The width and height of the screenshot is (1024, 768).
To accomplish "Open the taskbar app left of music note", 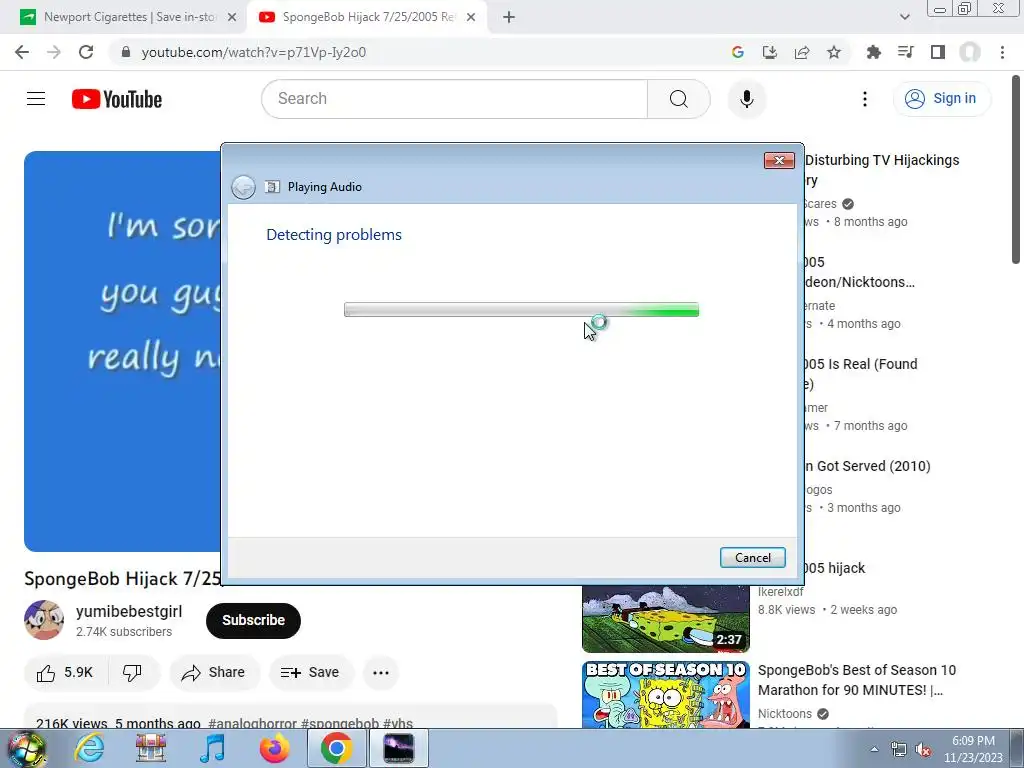I will click(x=151, y=748).
